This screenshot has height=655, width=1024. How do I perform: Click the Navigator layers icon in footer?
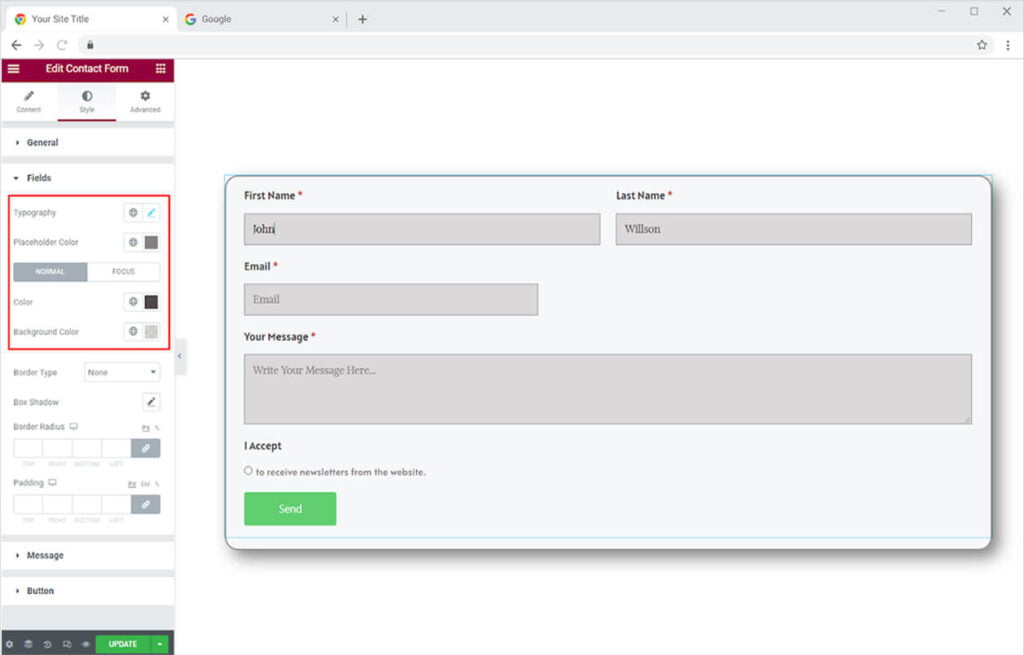(28, 644)
